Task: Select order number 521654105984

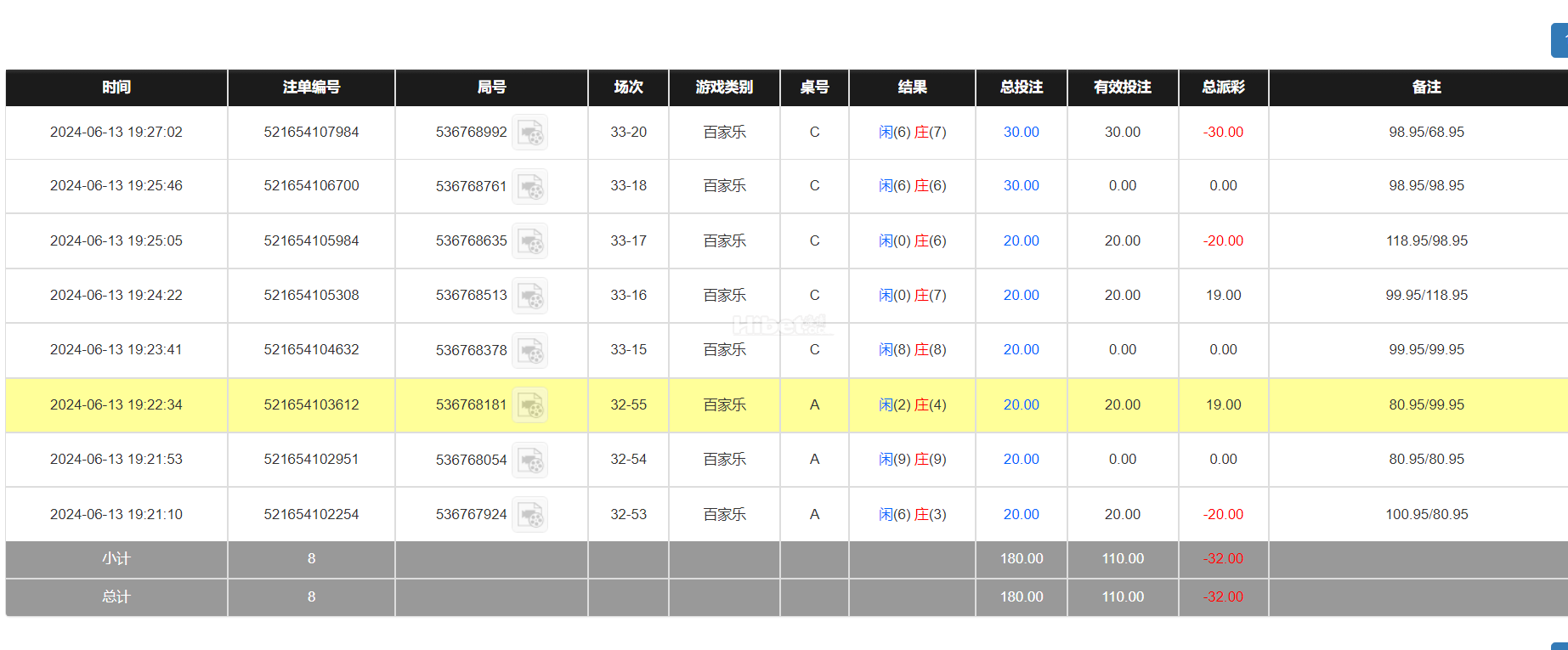Action: tap(311, 240)
